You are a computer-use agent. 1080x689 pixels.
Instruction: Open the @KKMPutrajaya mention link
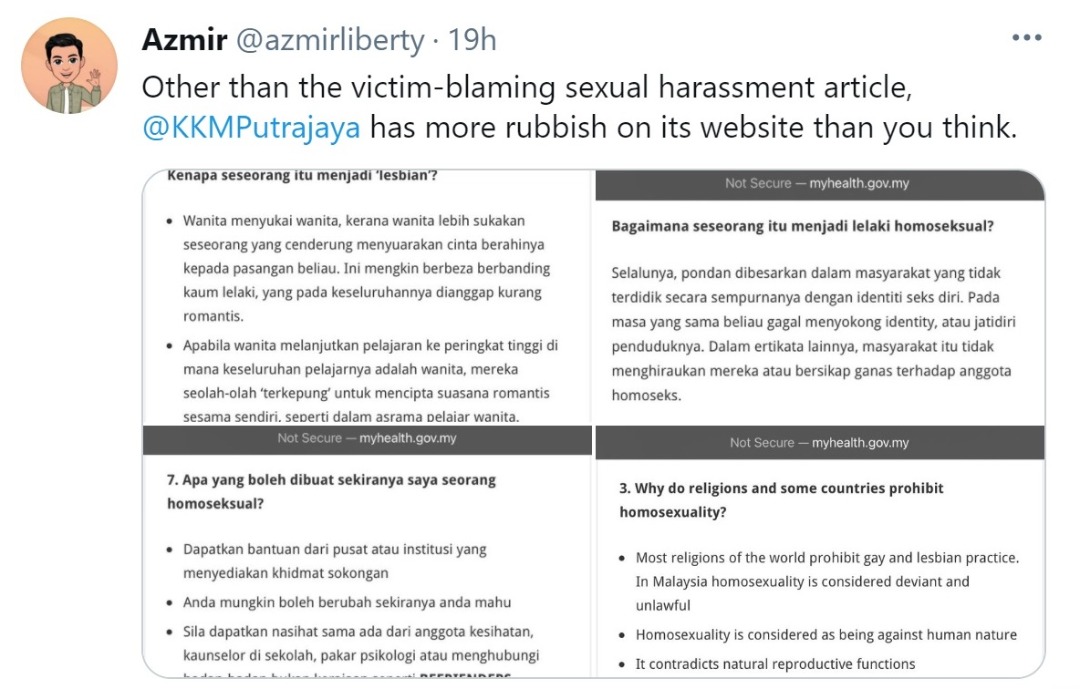[251, 127]
